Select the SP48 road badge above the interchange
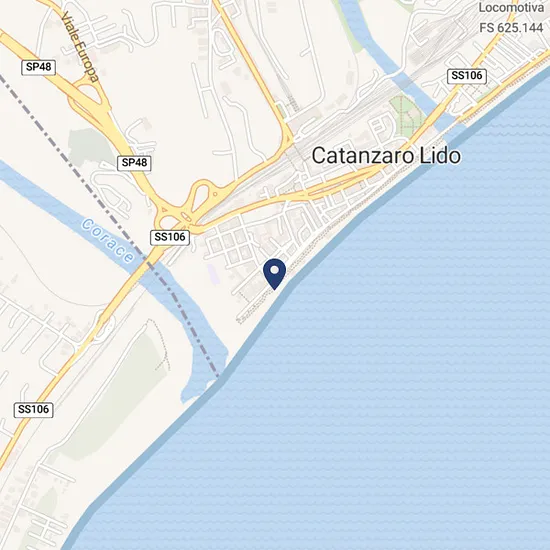This screenshot has height=550, width=550. coord(134,163)
